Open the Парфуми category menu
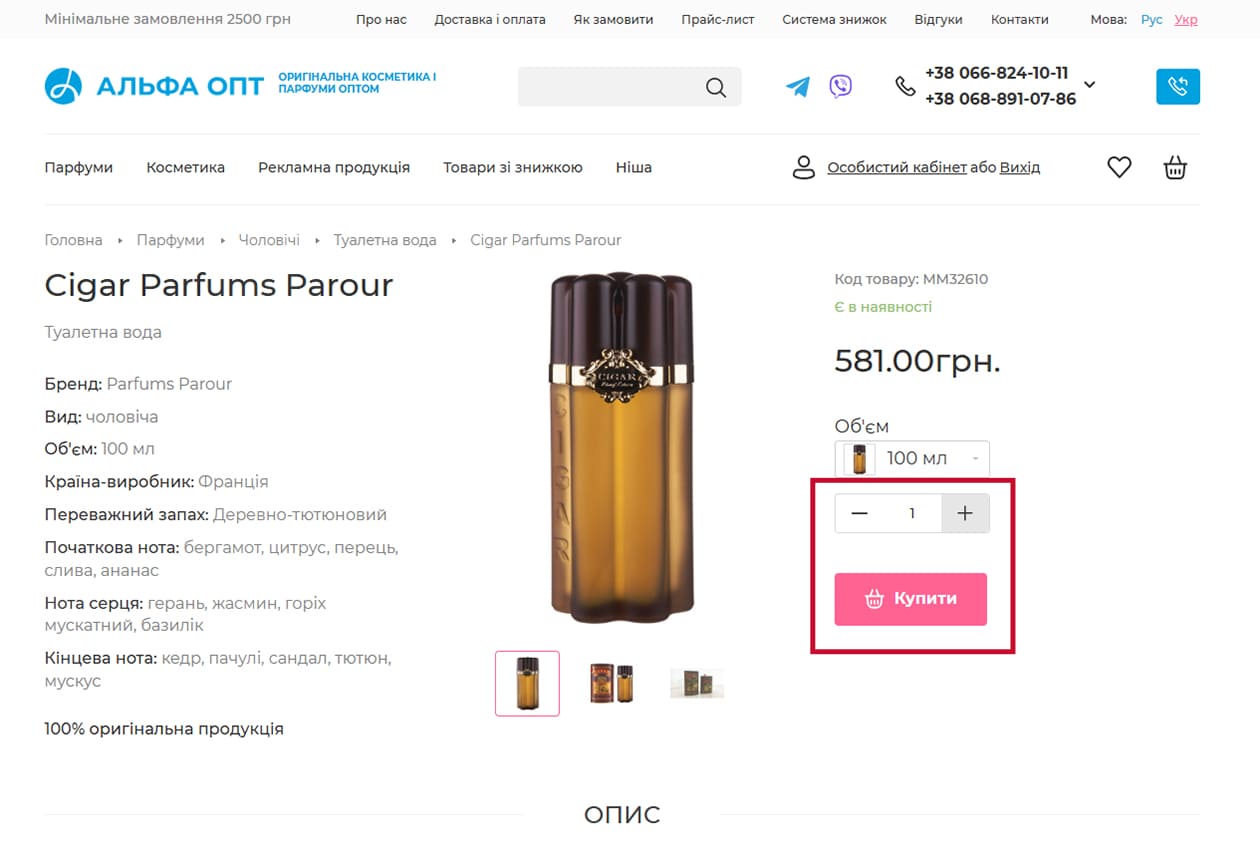This screenshot has width=1260, height=863. click(x=78, y=167)
